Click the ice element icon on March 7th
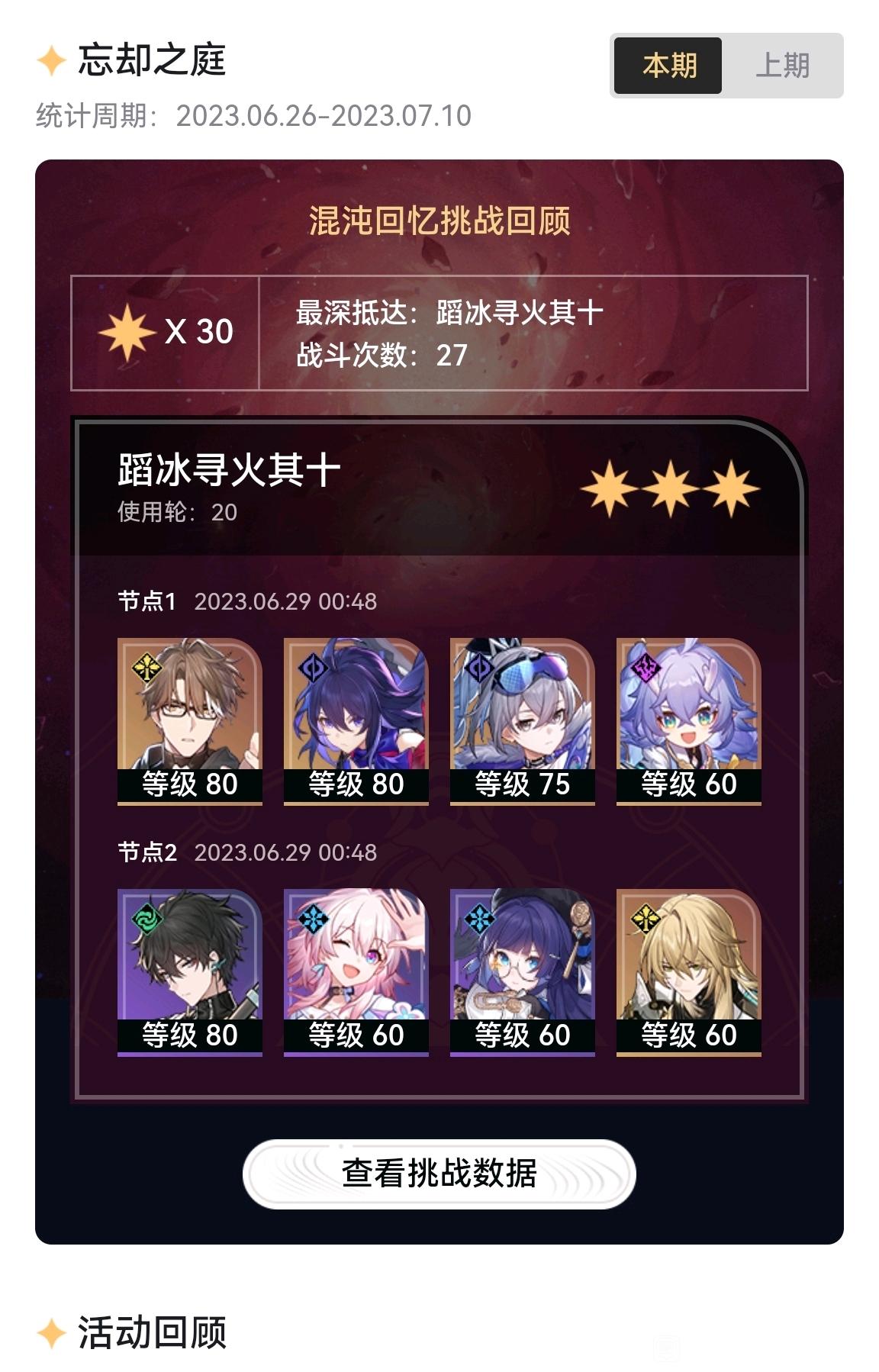The height and width of the screenshot is (1372, 879). [x=313, y=919]
